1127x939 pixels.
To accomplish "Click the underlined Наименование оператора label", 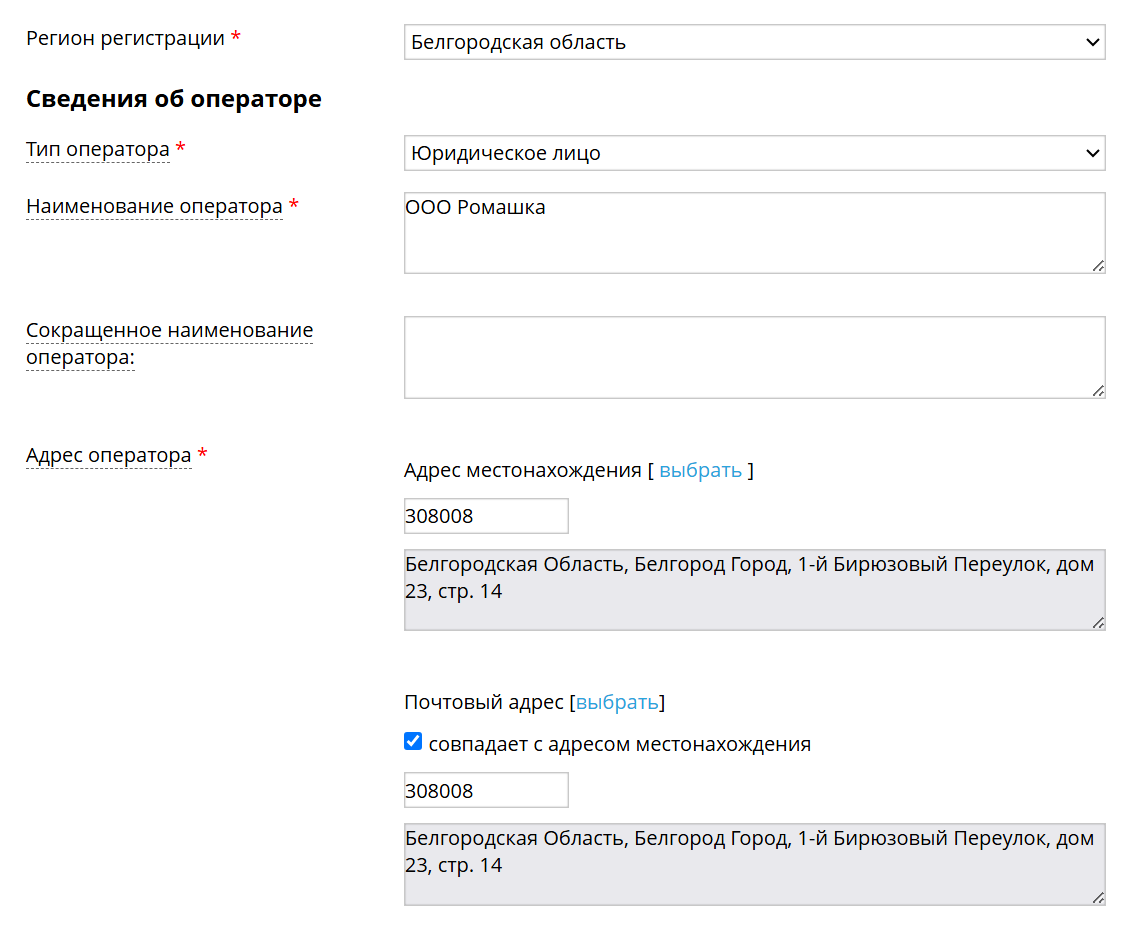I will (x=155, y=207).
